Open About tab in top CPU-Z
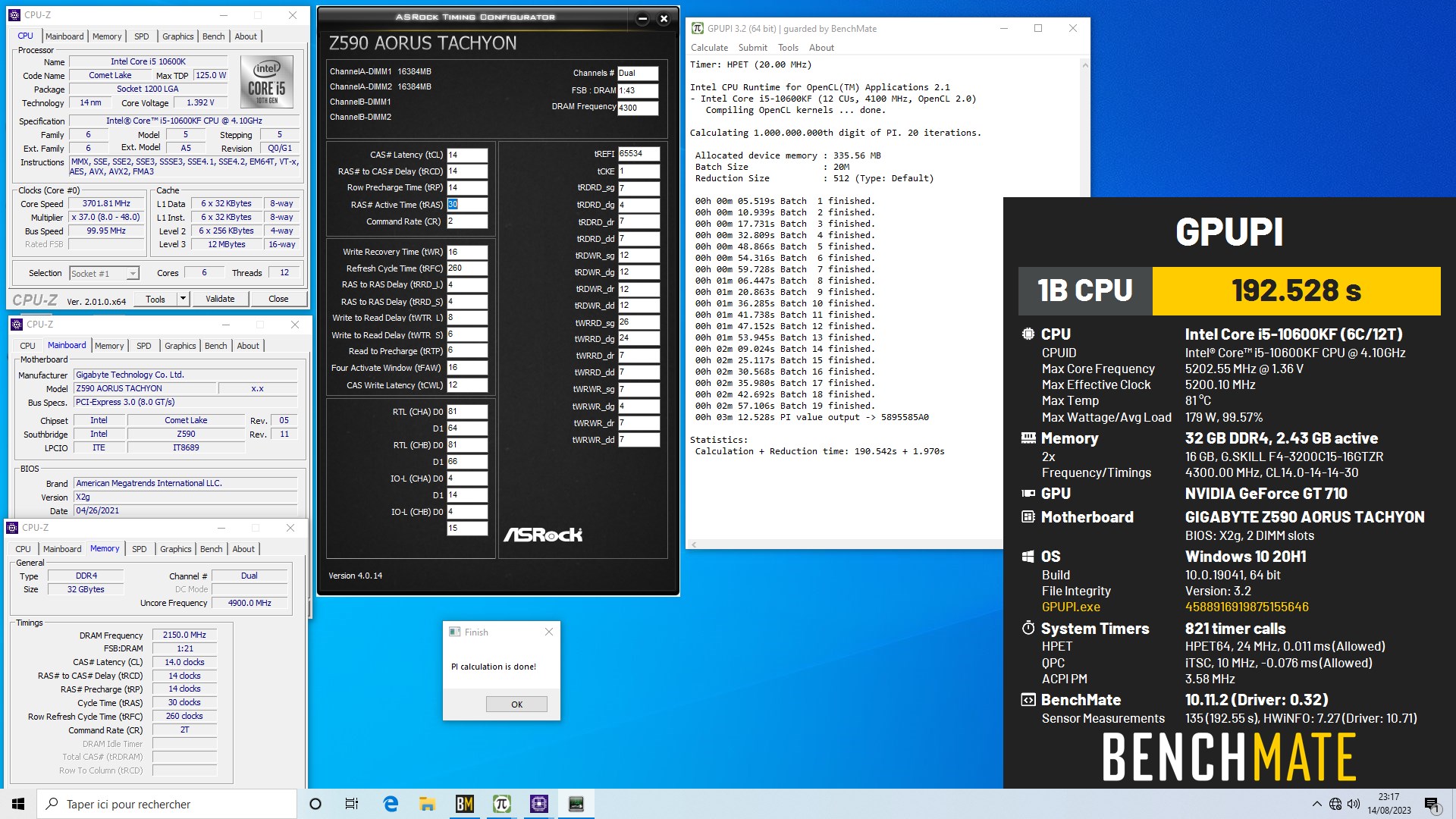Viewport: 1456px width, 819px height. (246, 36)
